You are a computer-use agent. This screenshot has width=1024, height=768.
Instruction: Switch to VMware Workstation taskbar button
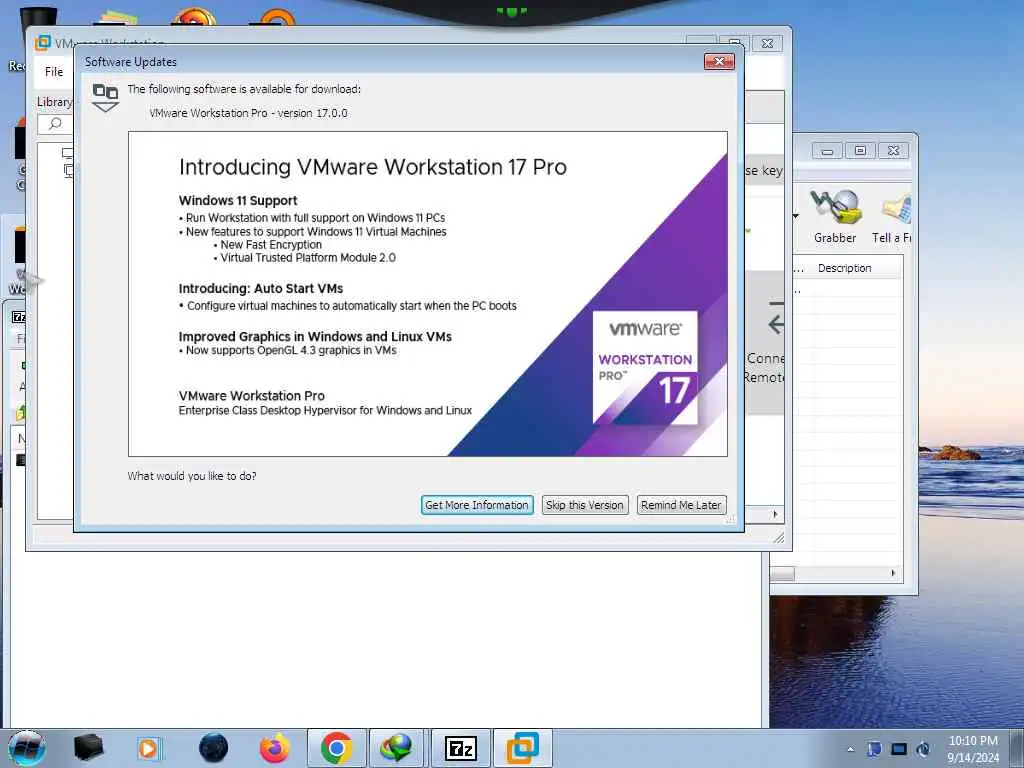[x=522, y=748]
